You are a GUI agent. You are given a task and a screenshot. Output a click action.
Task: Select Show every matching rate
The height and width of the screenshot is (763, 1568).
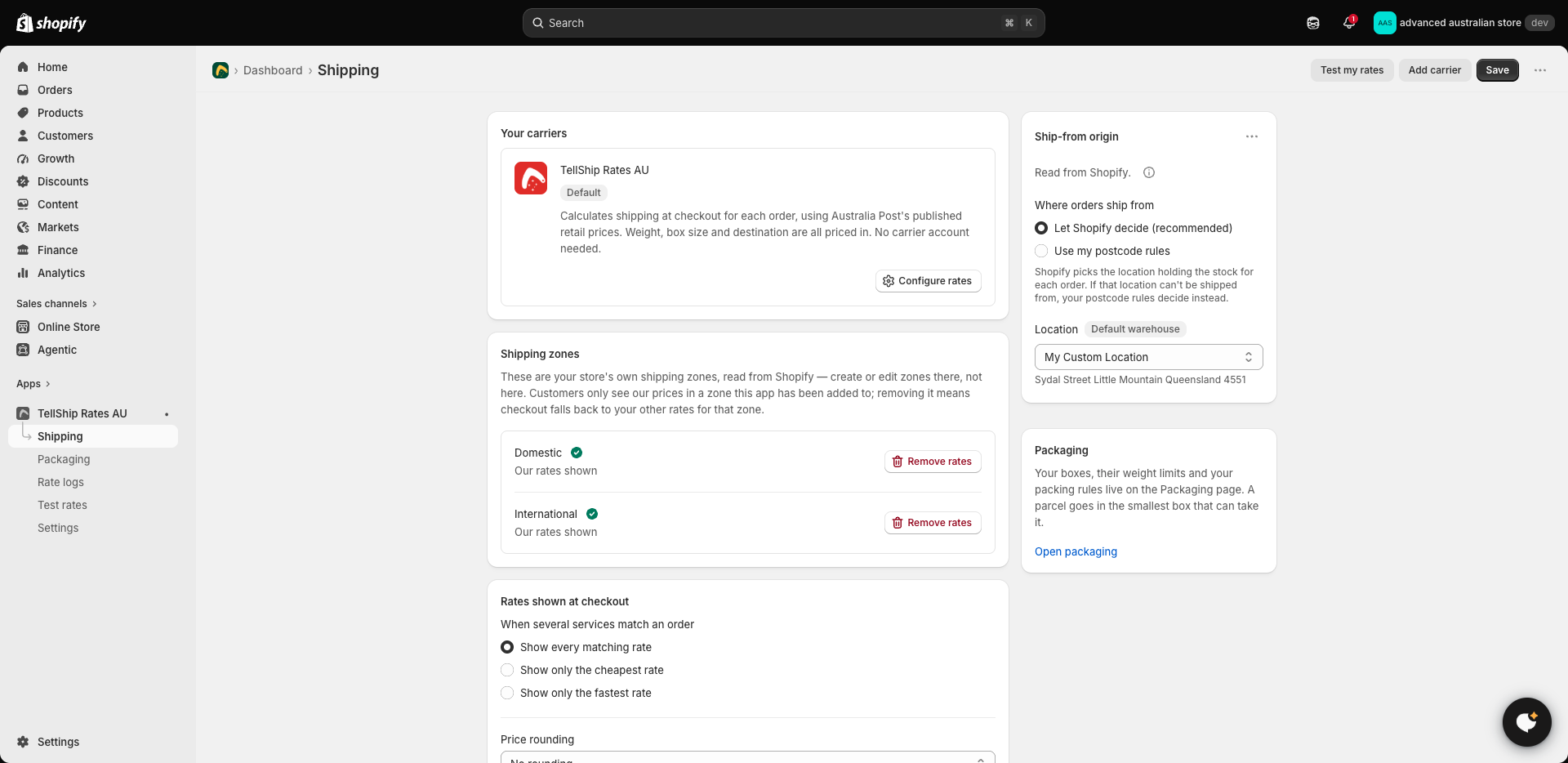pos(507,647)
